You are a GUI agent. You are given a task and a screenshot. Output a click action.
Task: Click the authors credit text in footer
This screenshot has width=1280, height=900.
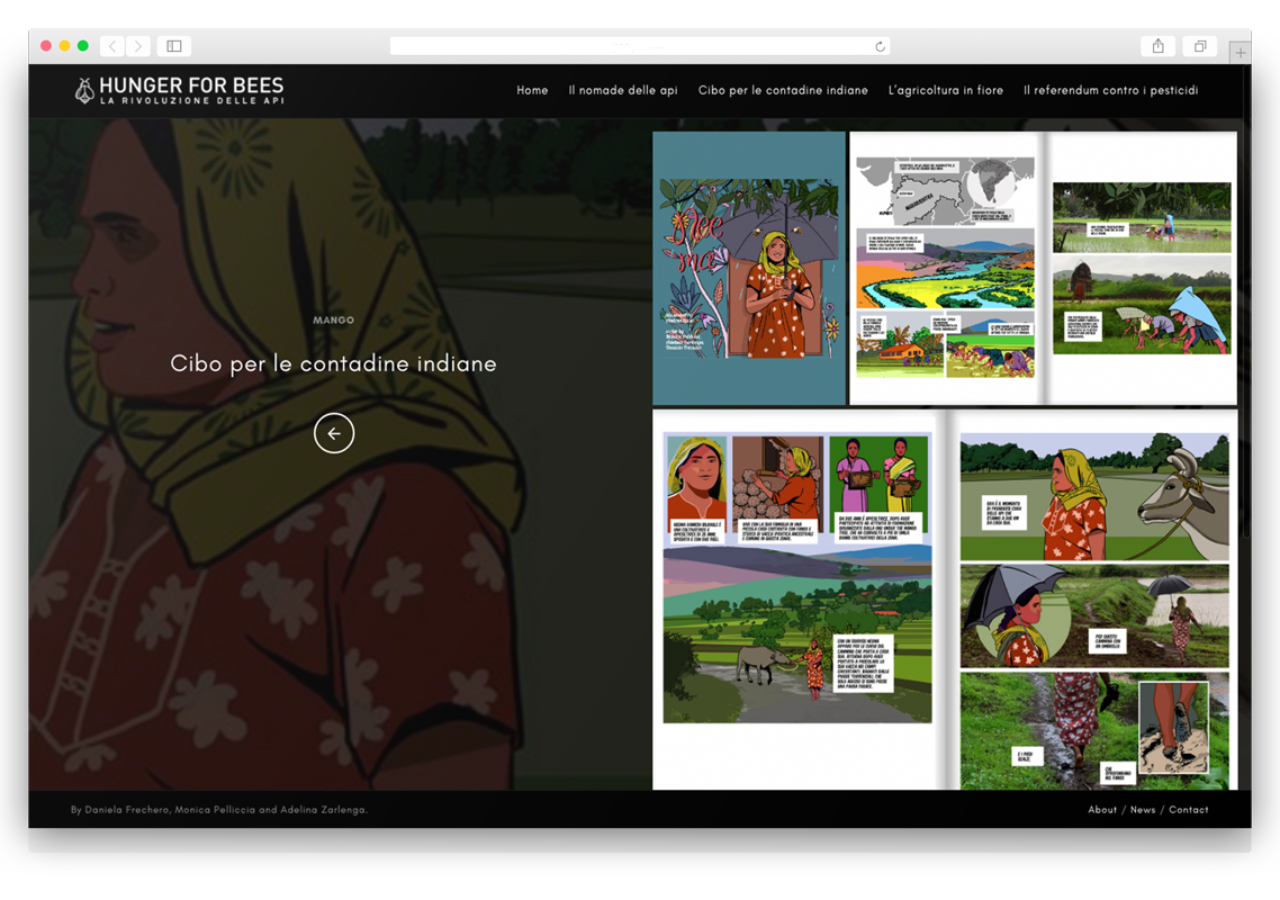click(x=219, y=810)
